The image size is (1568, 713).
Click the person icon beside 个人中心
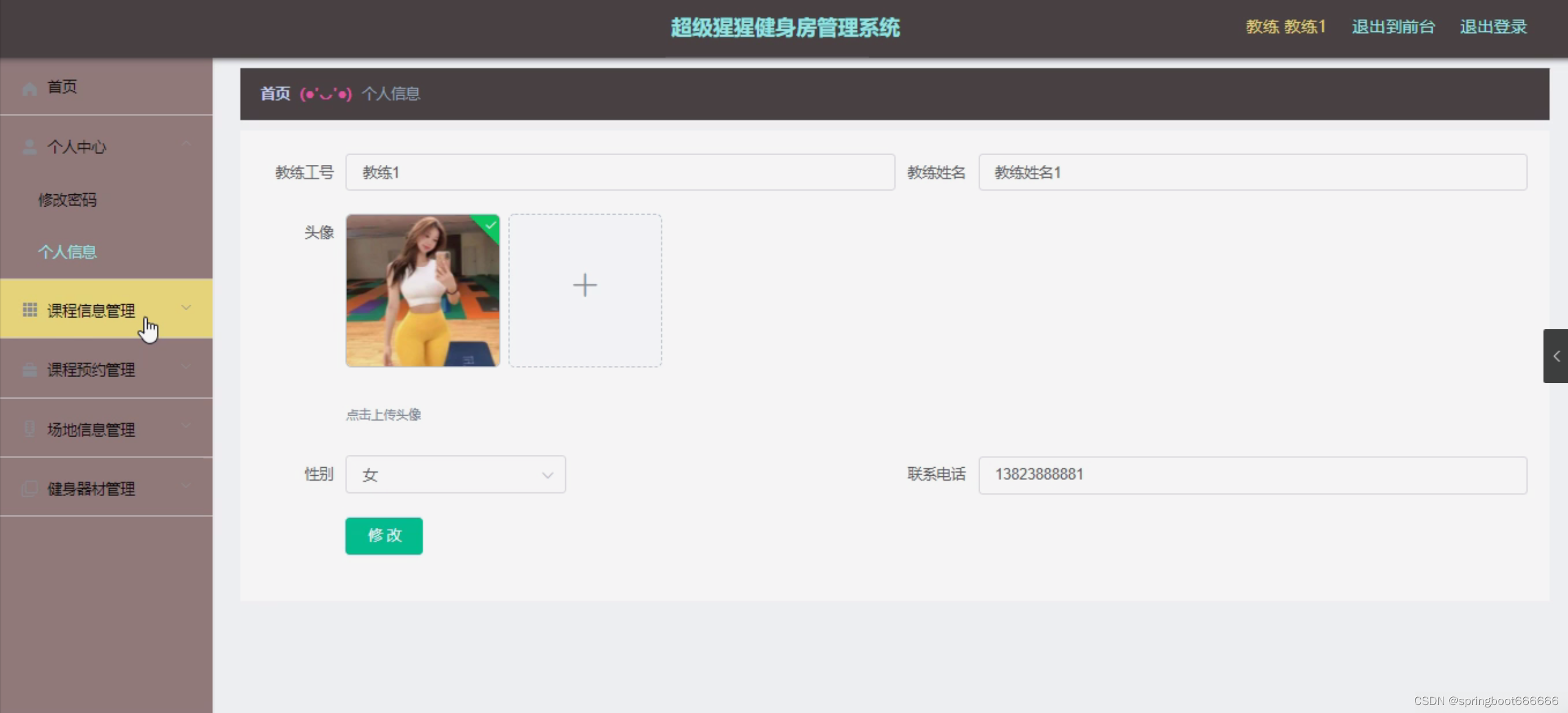coord(29,147)
